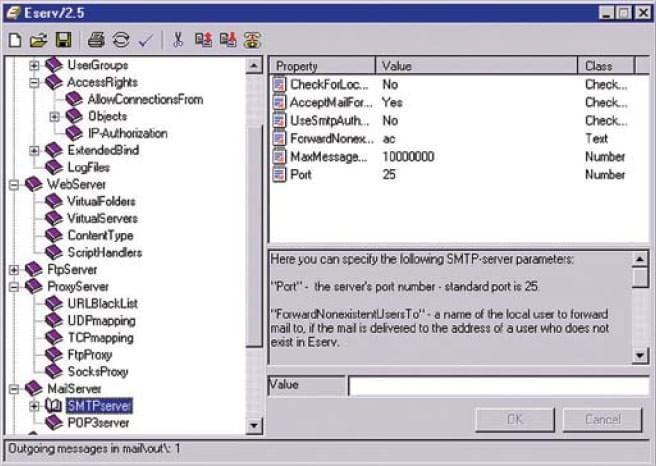Select URLBlackList under ProxyServer

101,303
